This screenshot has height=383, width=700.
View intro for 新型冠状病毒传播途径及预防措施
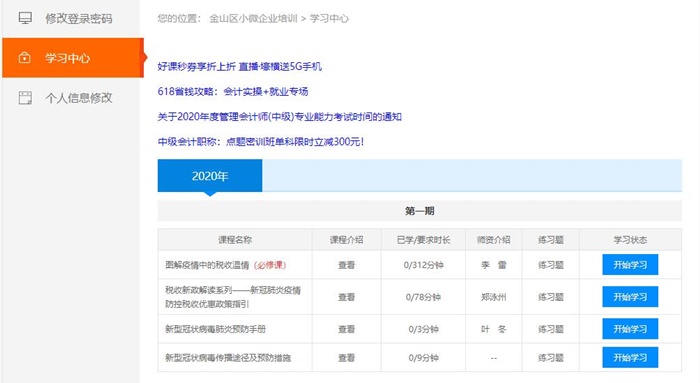pos(346,358)
